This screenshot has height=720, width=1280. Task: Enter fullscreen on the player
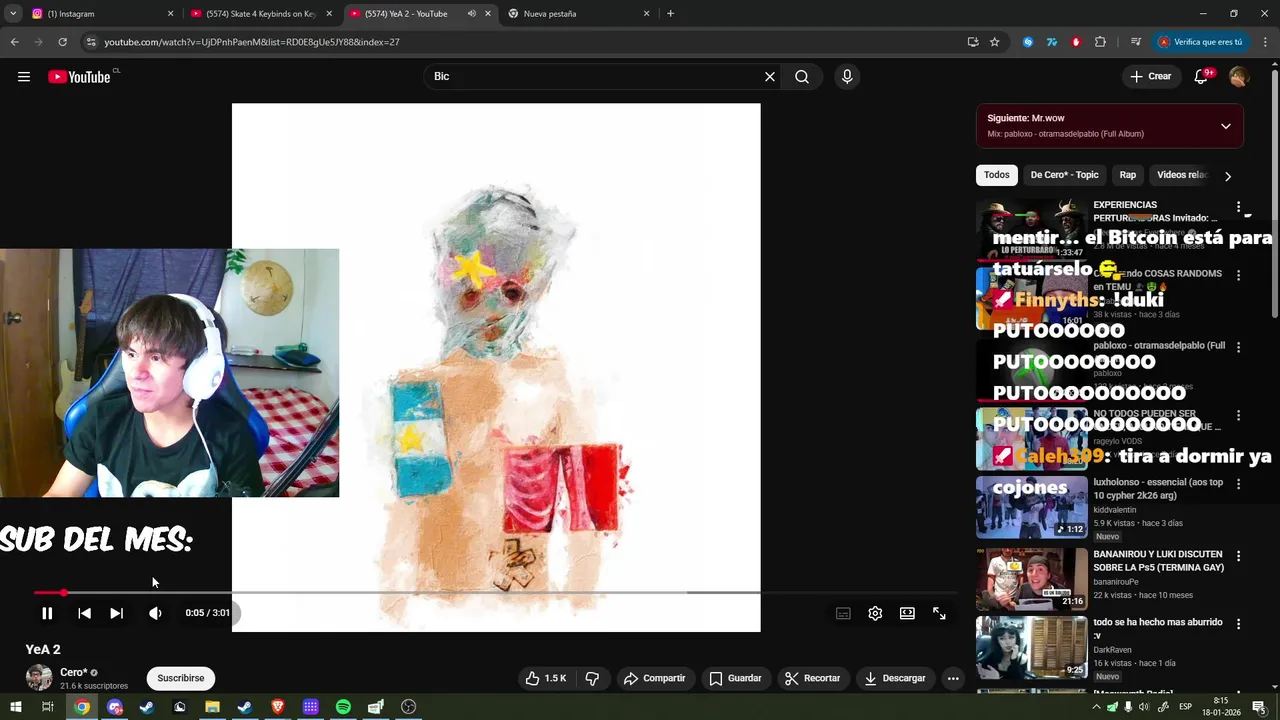coord(939,613)
